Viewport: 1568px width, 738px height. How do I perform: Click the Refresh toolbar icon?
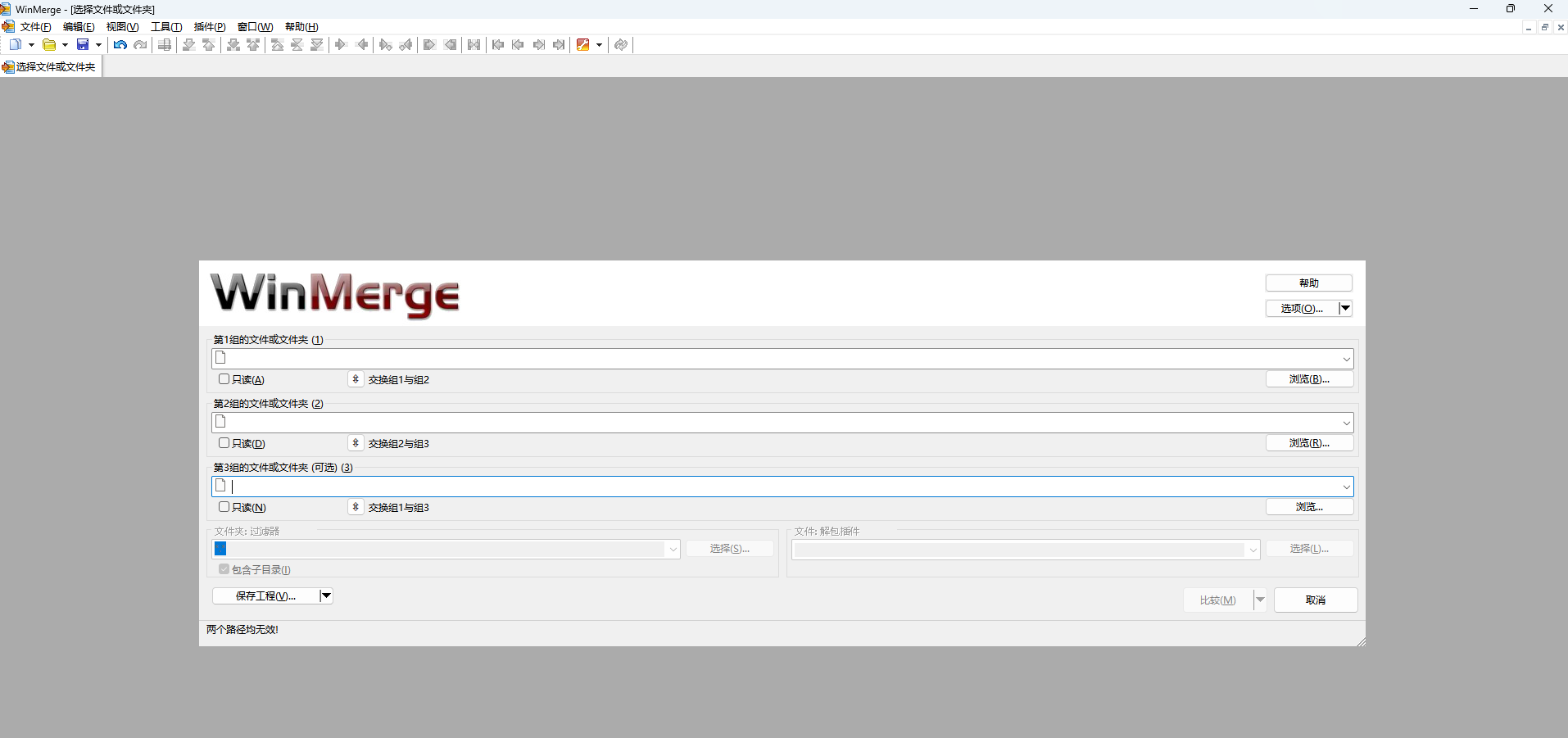(x=621, y=45)
